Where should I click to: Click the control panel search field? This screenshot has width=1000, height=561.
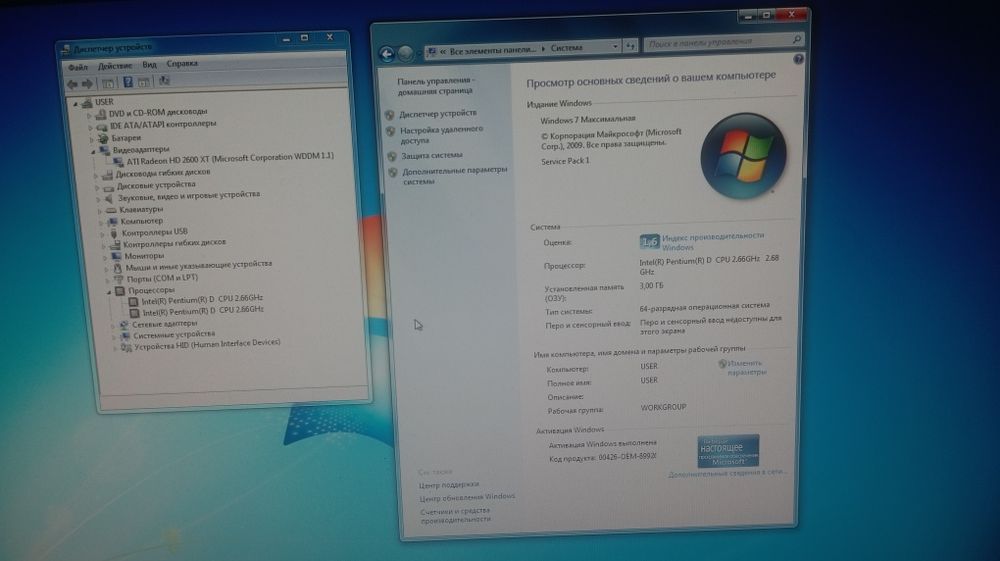pos(723,41)
